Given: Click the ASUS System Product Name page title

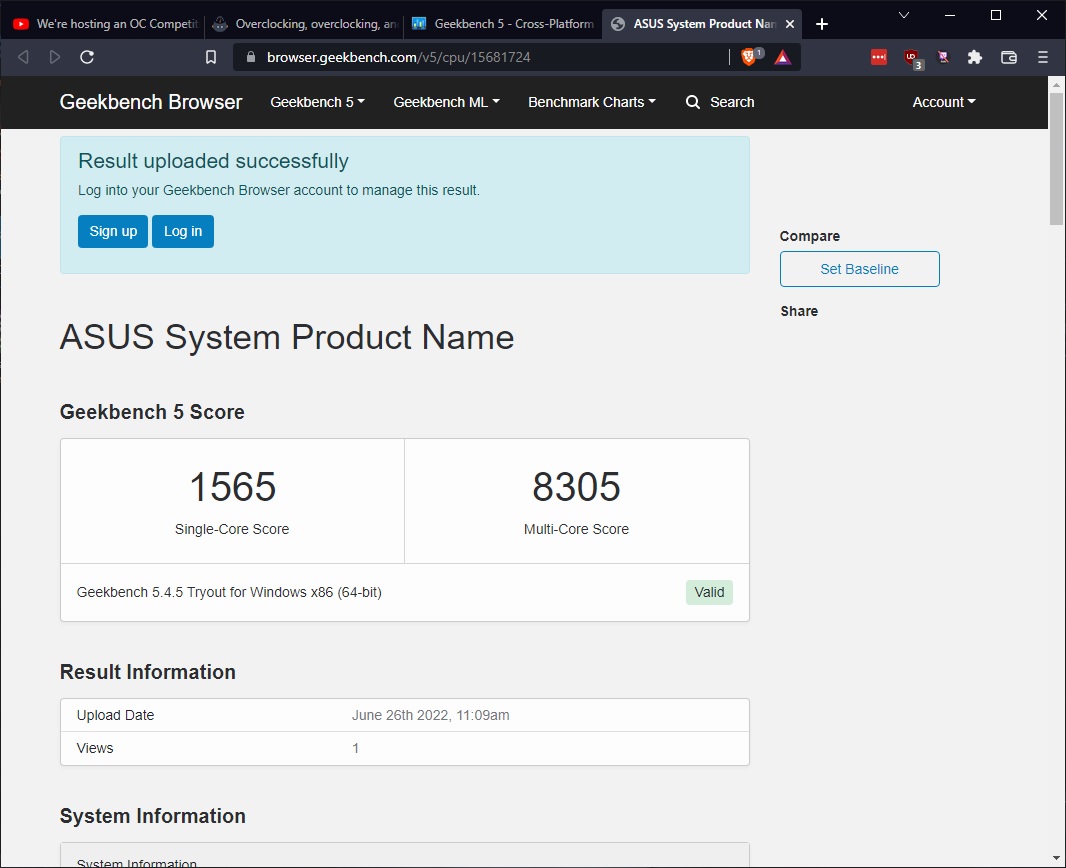Looking at the screenshot, I should click(287, 337).
